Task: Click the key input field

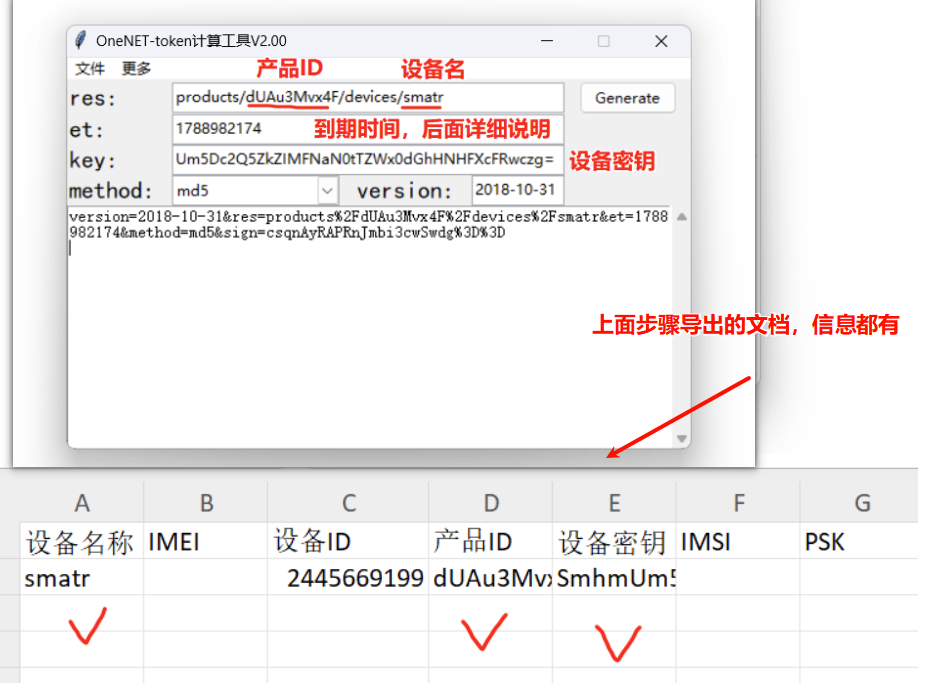Action: (x=368, y=159)
